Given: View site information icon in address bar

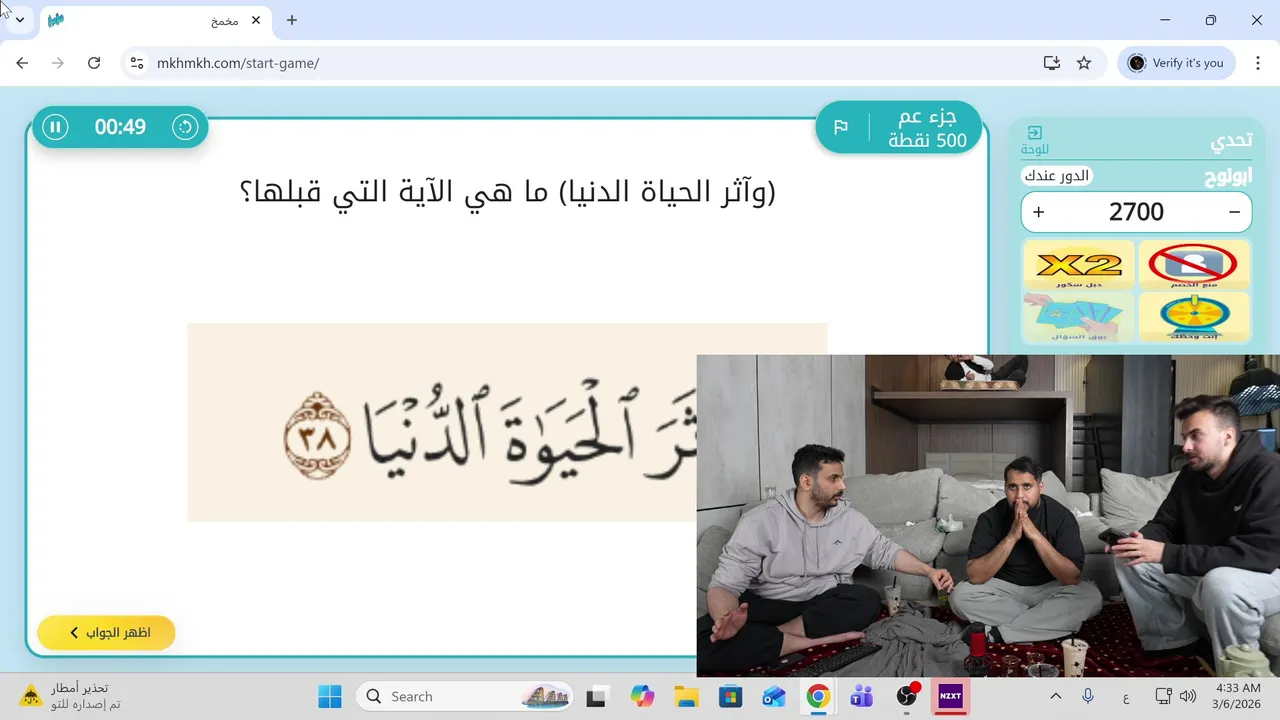Looking at the screenshot, I should (x=137, y=63).
